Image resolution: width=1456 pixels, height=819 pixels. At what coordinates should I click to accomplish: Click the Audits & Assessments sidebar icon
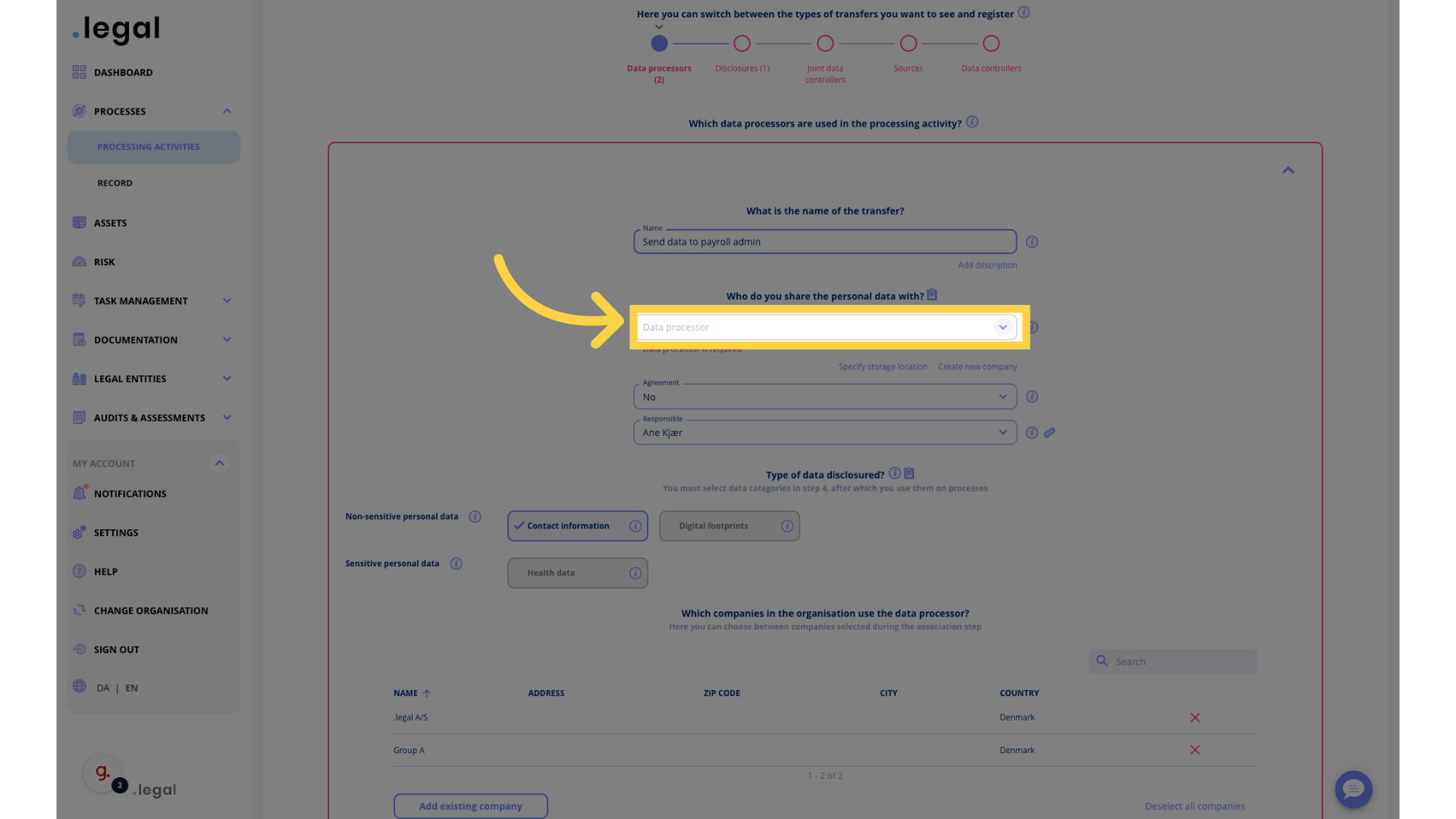pyautogui.click(x=79, y=418)
